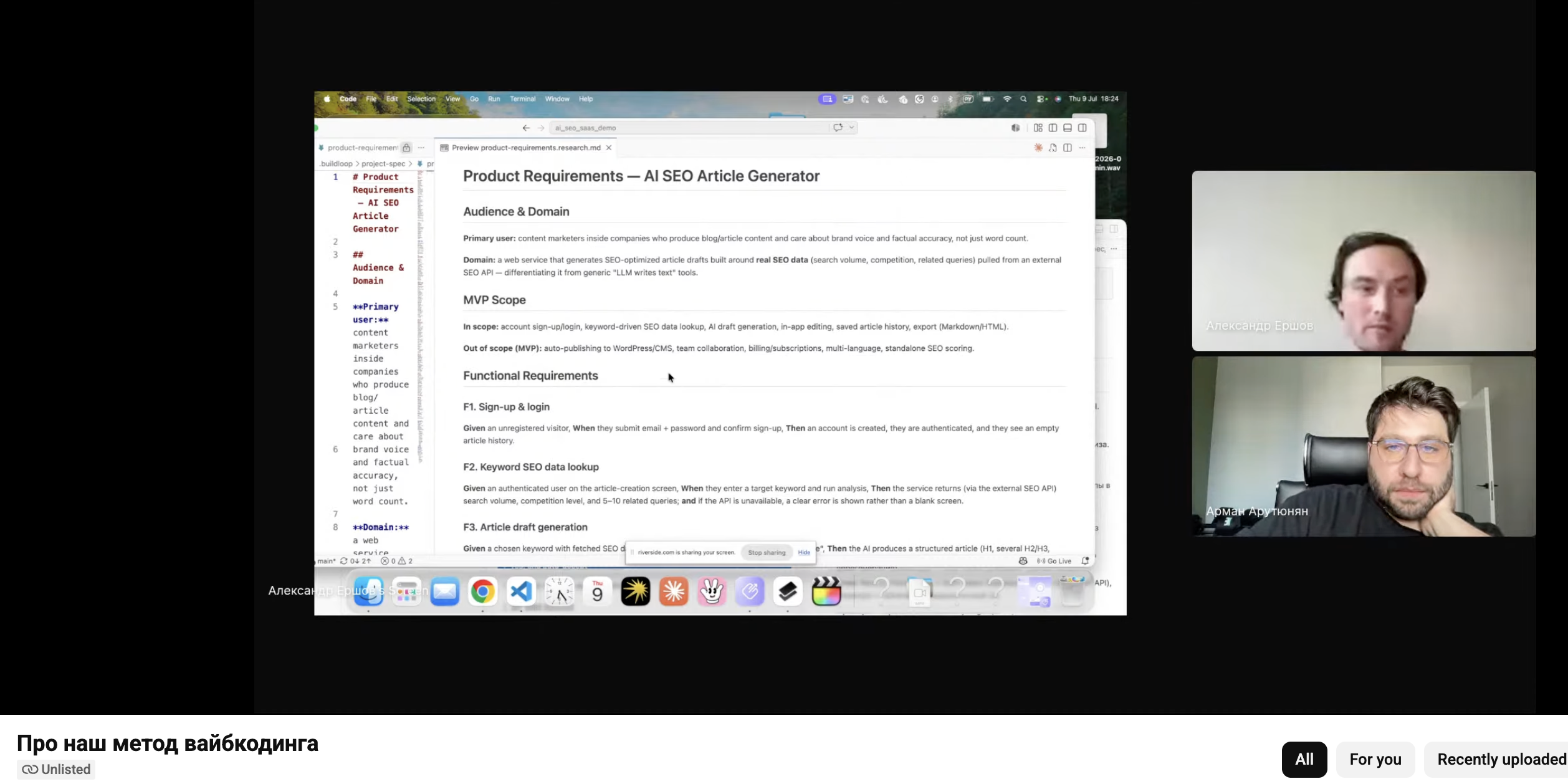Open the Terminal menu in menu bar
Image resolution: width=1568 pixels, height=784 pixels.
522,99
